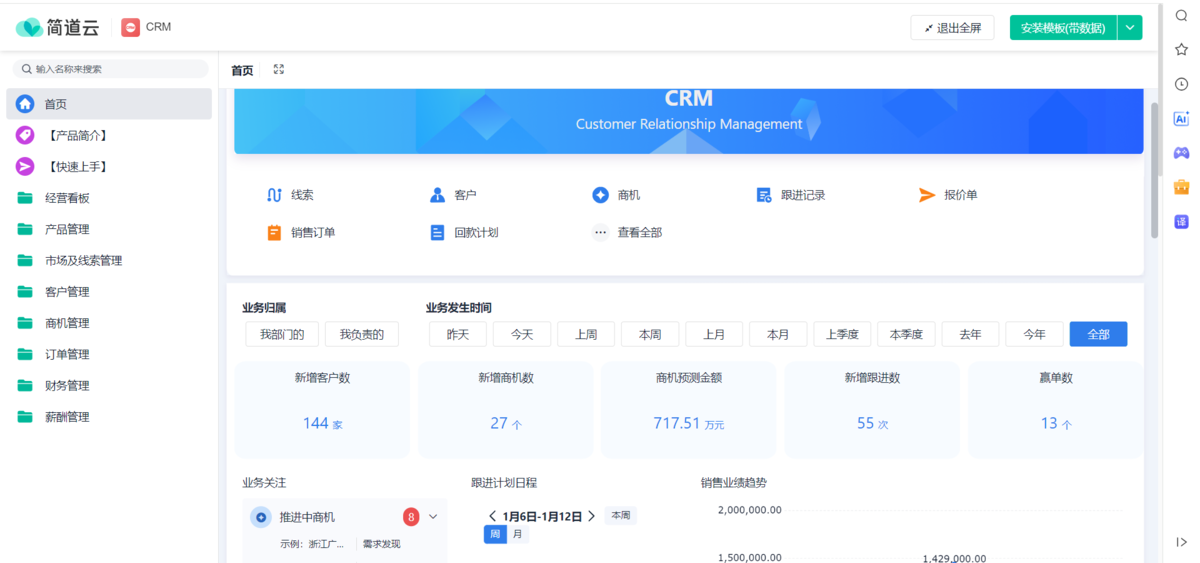Switch to the 首页 tab
This screenshot has height=563, width=1200.
tap(242, 70)
